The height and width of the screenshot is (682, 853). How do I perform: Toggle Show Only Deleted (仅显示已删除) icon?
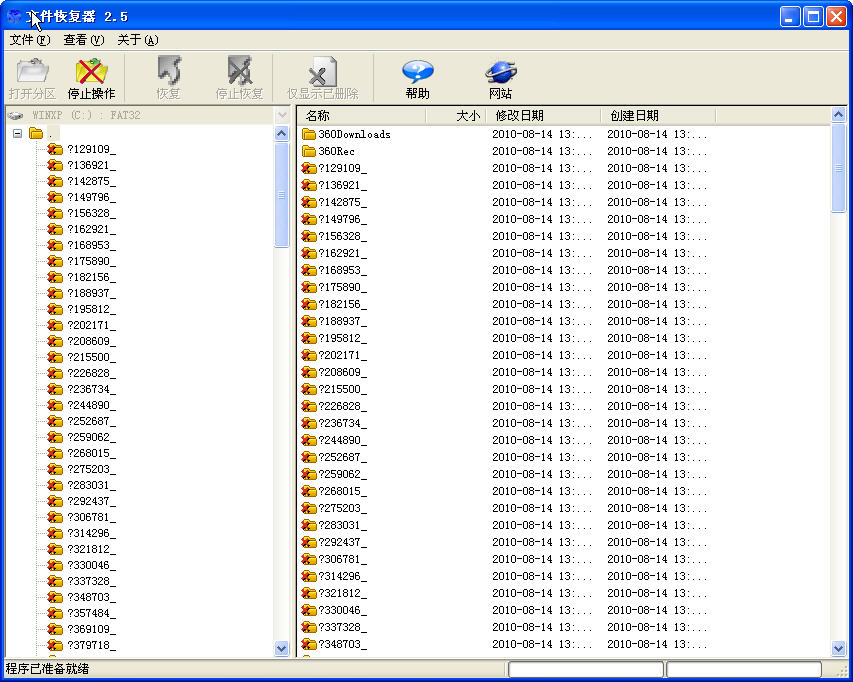323,72
